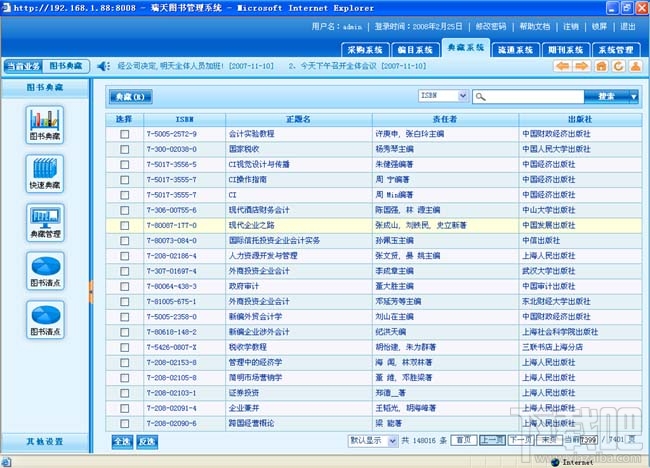Screen dimensions: 650x468
Task: Go to home via the house icon
Action: (x=601, y=66)
